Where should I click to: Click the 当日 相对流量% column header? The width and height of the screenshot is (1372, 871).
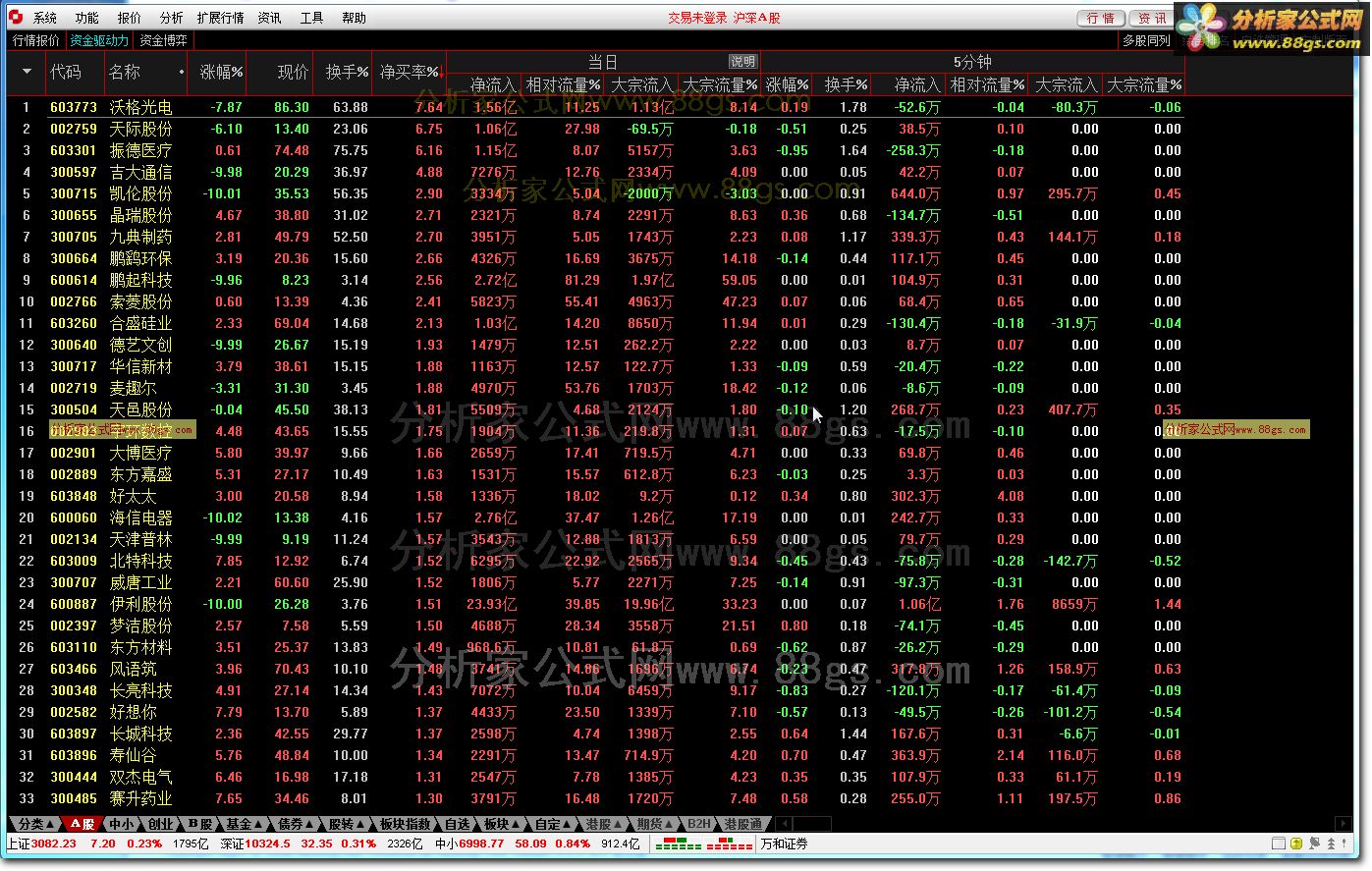(563, 85)
